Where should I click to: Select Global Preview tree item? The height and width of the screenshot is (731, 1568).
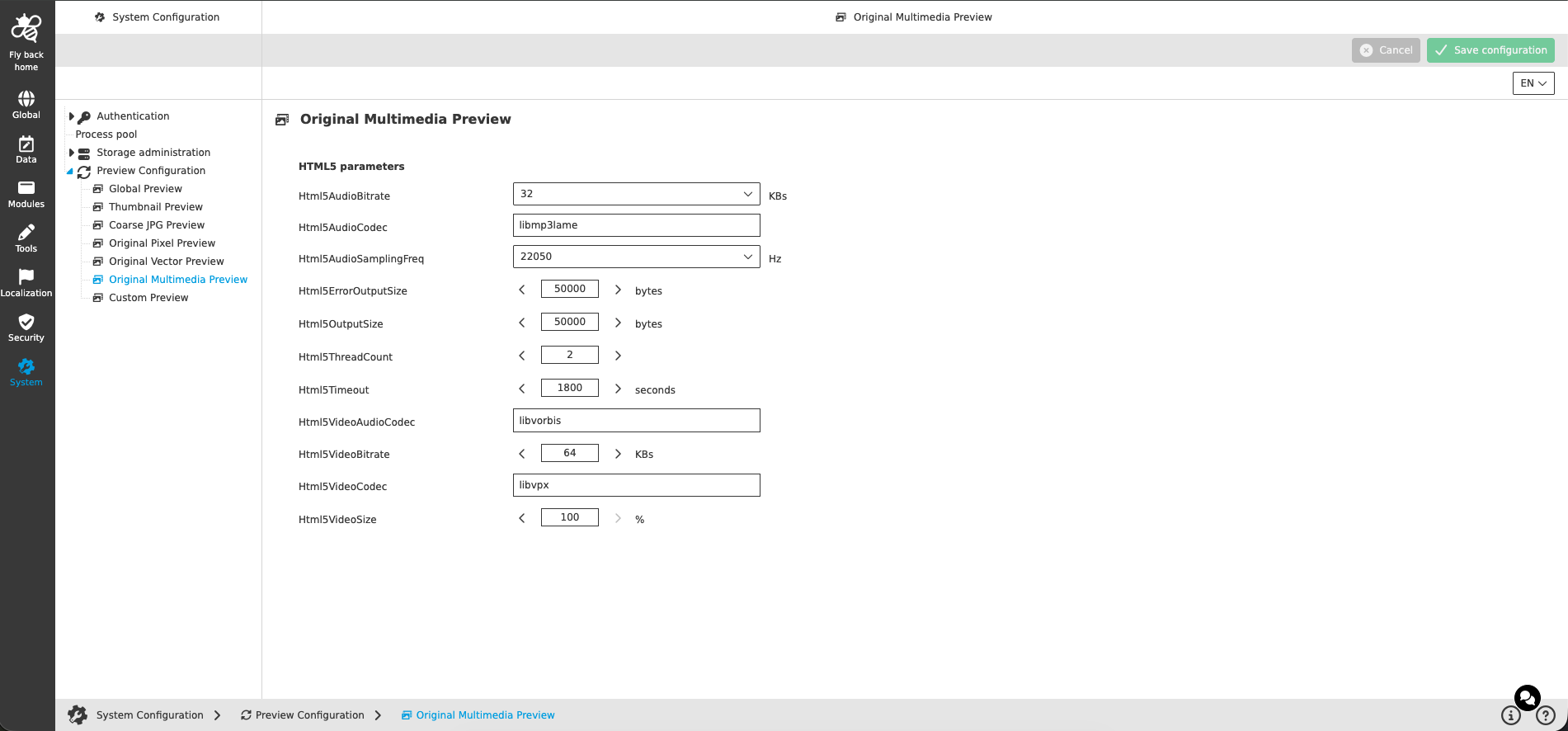(x=145, y=189)
